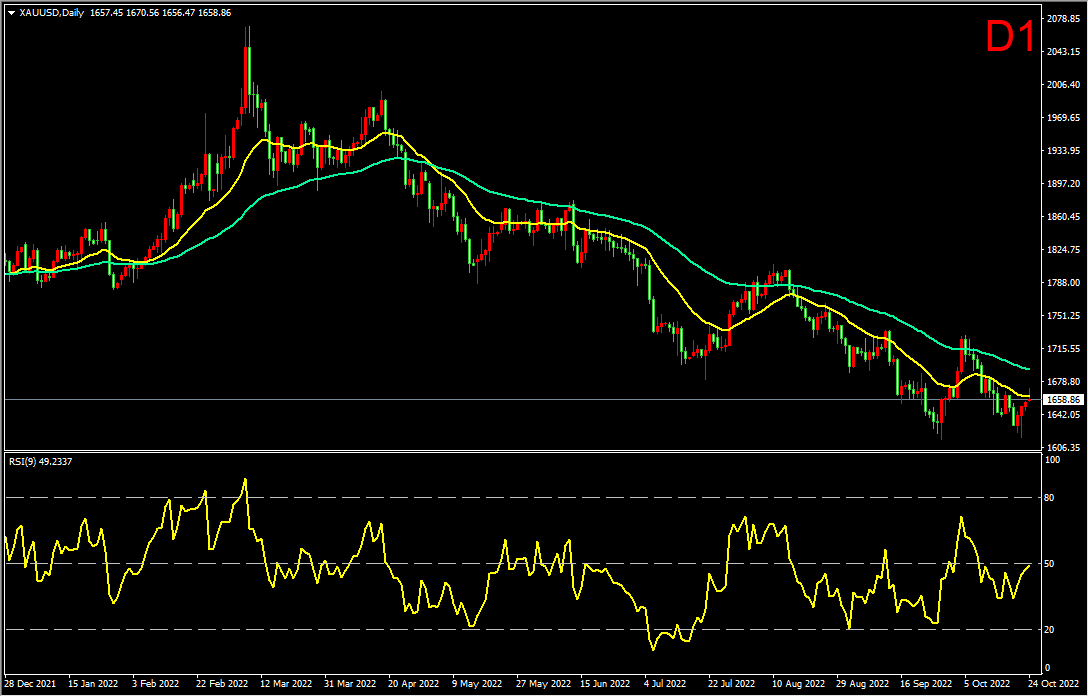The width and height of the screenshot is (1089, 697).
Task: Click the 1933.95 price axis label
Action: [1066, 151]
